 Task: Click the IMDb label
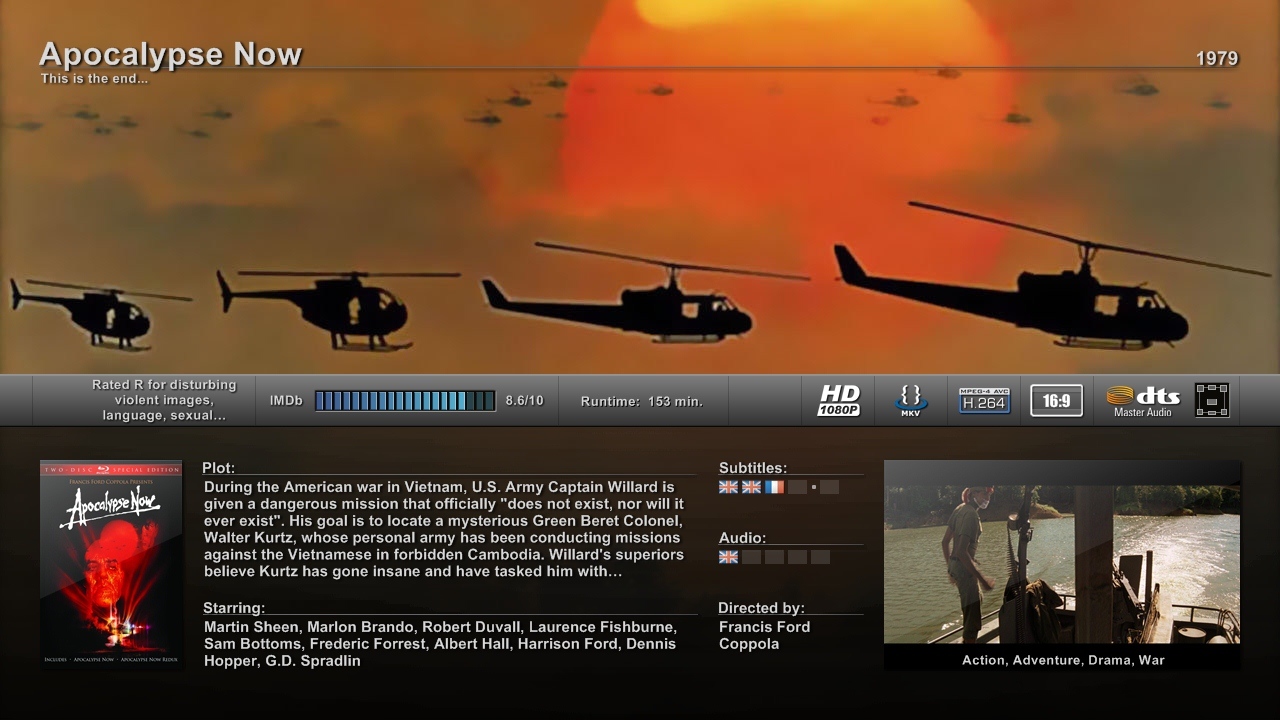286,401
